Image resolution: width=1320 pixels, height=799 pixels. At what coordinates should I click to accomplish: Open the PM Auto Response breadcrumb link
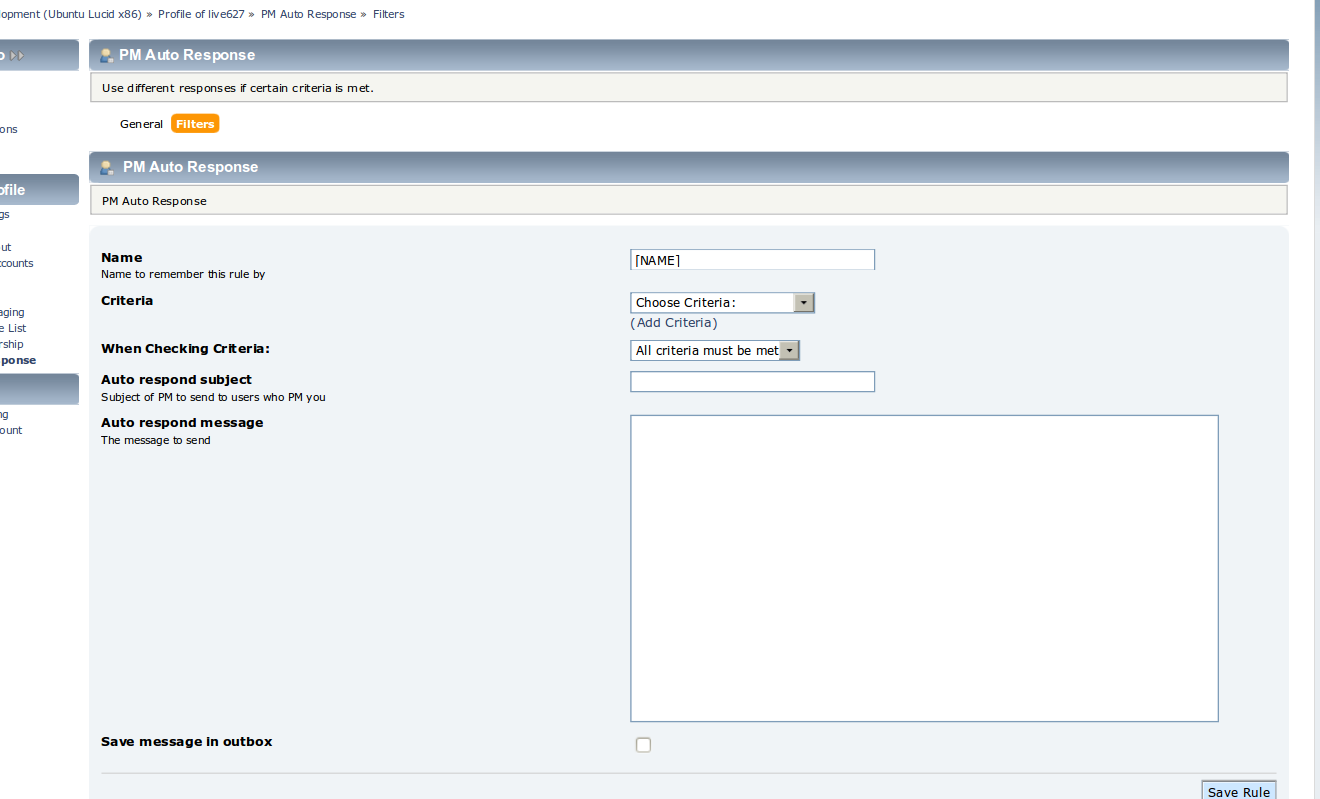click(308, 14)
